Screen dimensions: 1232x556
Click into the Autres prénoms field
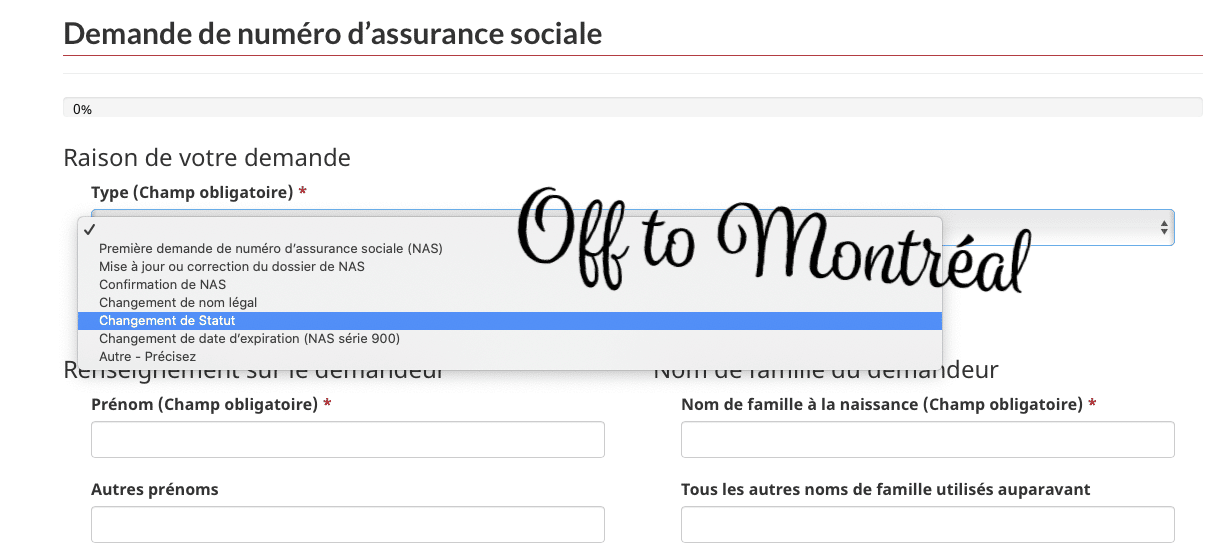347,525
